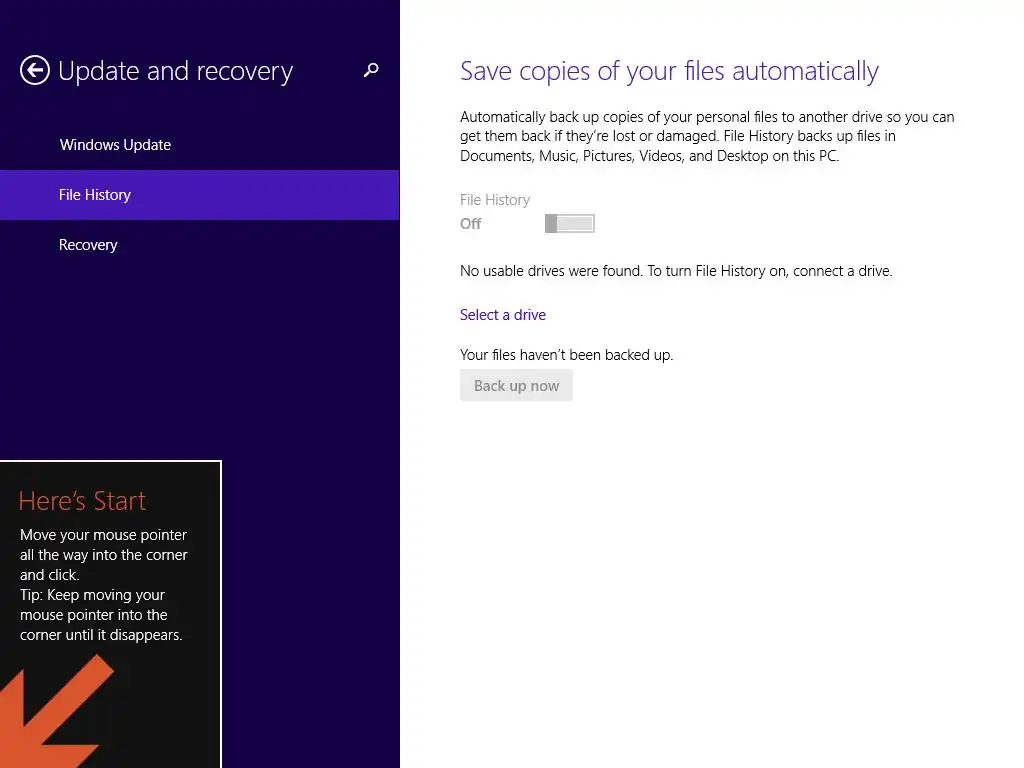Click the Select a drive link
This screenshot has height=768, width=1024.
point(502,315)
